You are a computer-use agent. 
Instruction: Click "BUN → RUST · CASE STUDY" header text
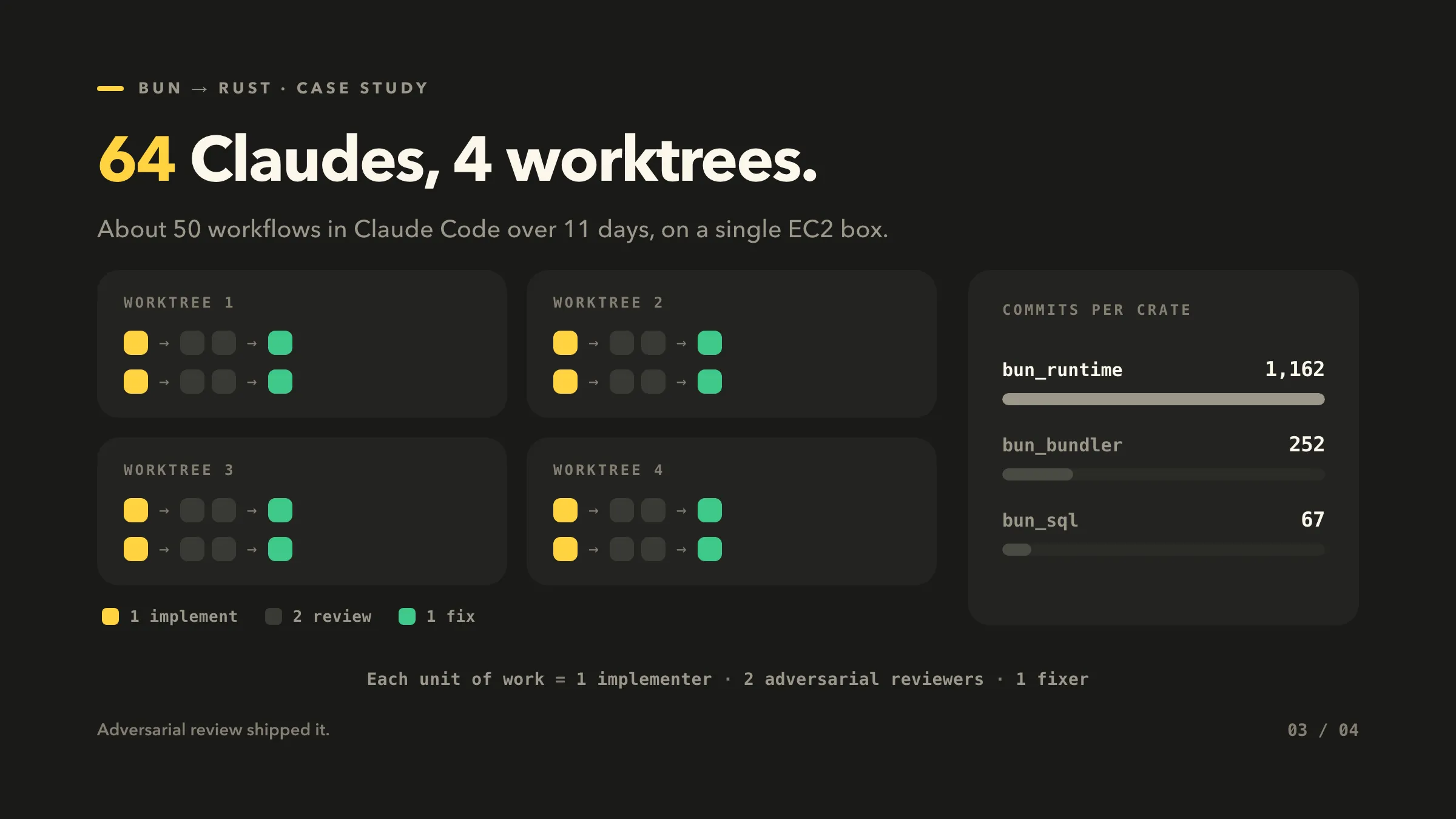(x=283, y=89)
